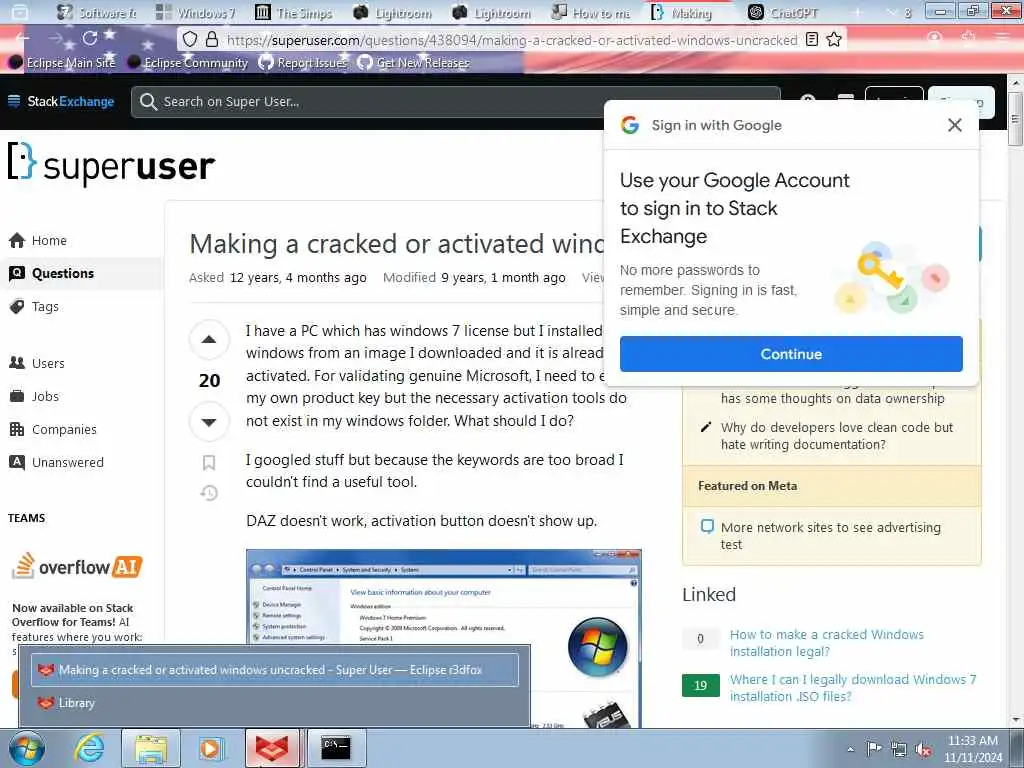Toggle reader view icon in address bar

pyautogui.click(x=812, y=39)
